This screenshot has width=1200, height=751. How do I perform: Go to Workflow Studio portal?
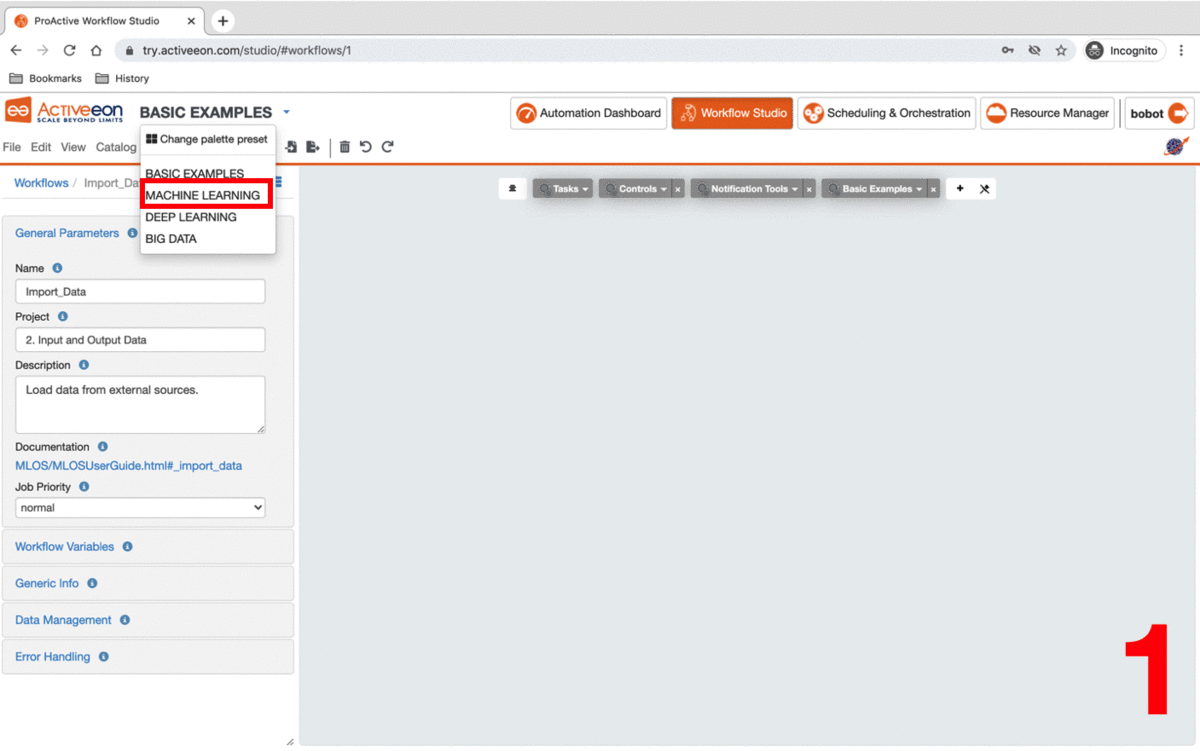[x=732, y=113]
